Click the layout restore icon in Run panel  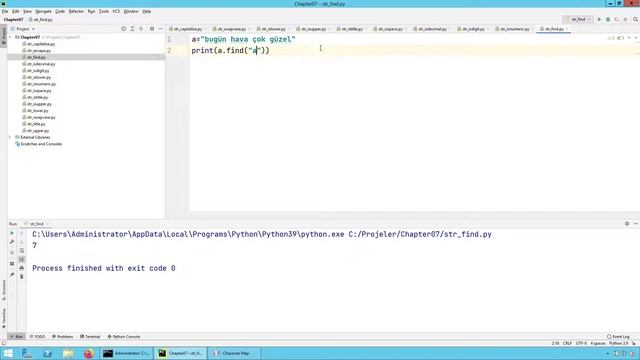pos(12,264)
